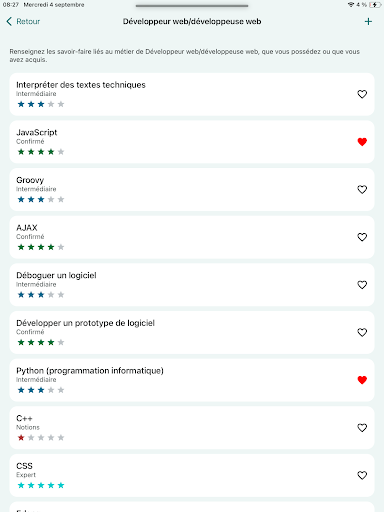This screenshot has height=512, width=384.
Task: Favorite Développer un prototype de logiciel
Action: pos(362,333)
